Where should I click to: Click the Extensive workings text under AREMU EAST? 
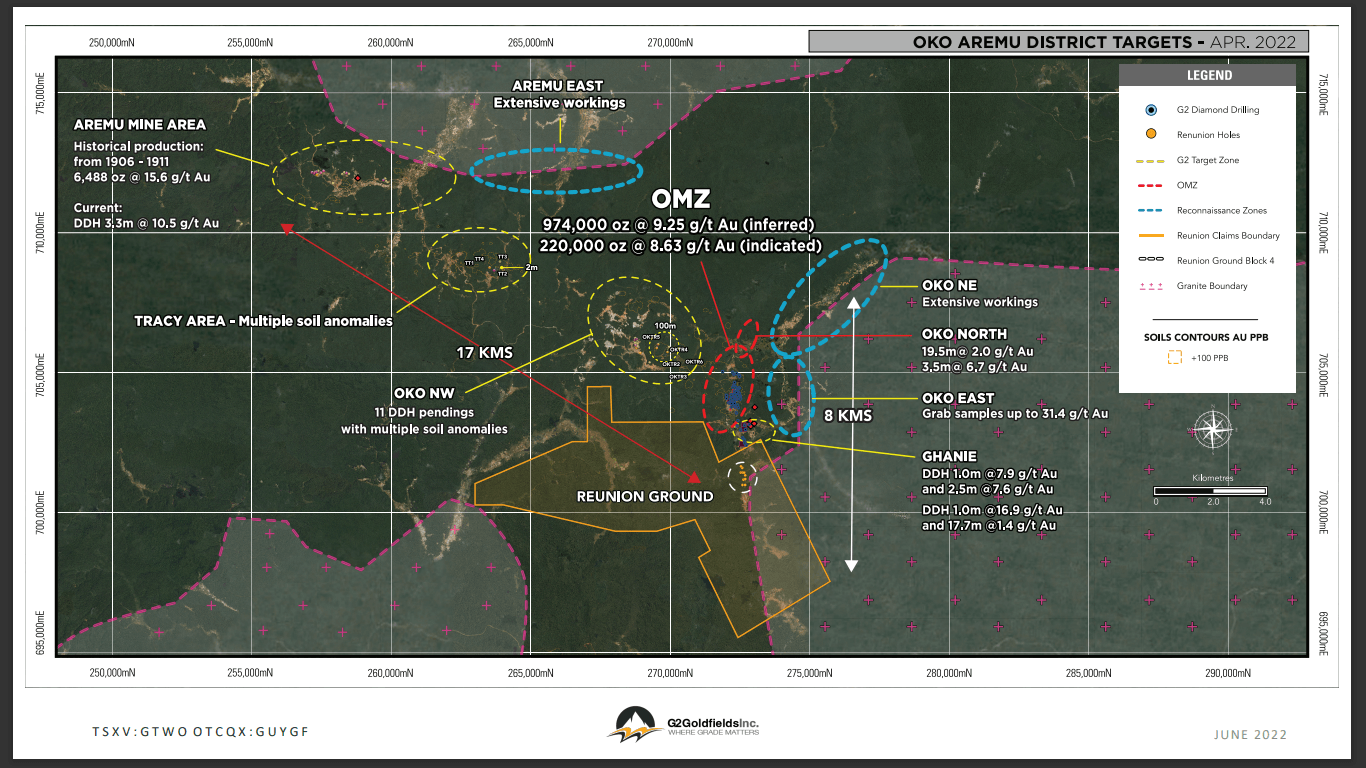pyautogui.click(x=559, y=102)
